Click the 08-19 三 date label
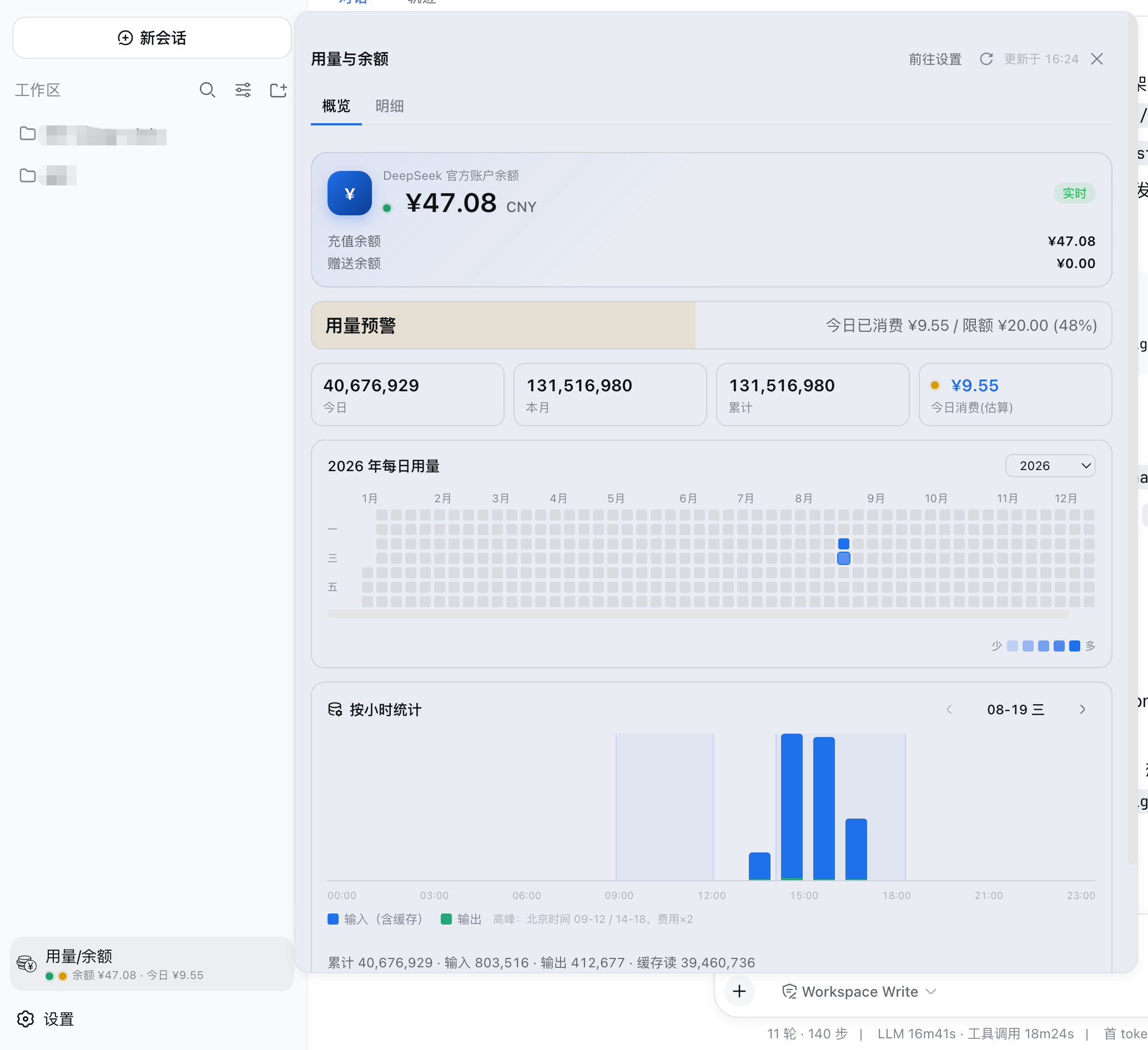Screen dimensions: 1148x1050 1015,710
